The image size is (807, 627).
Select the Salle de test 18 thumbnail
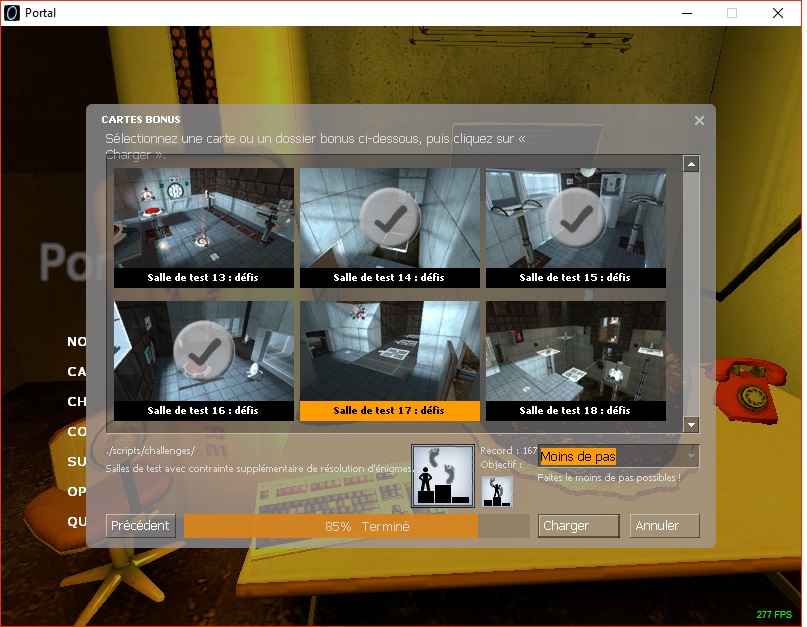[575, 351]
